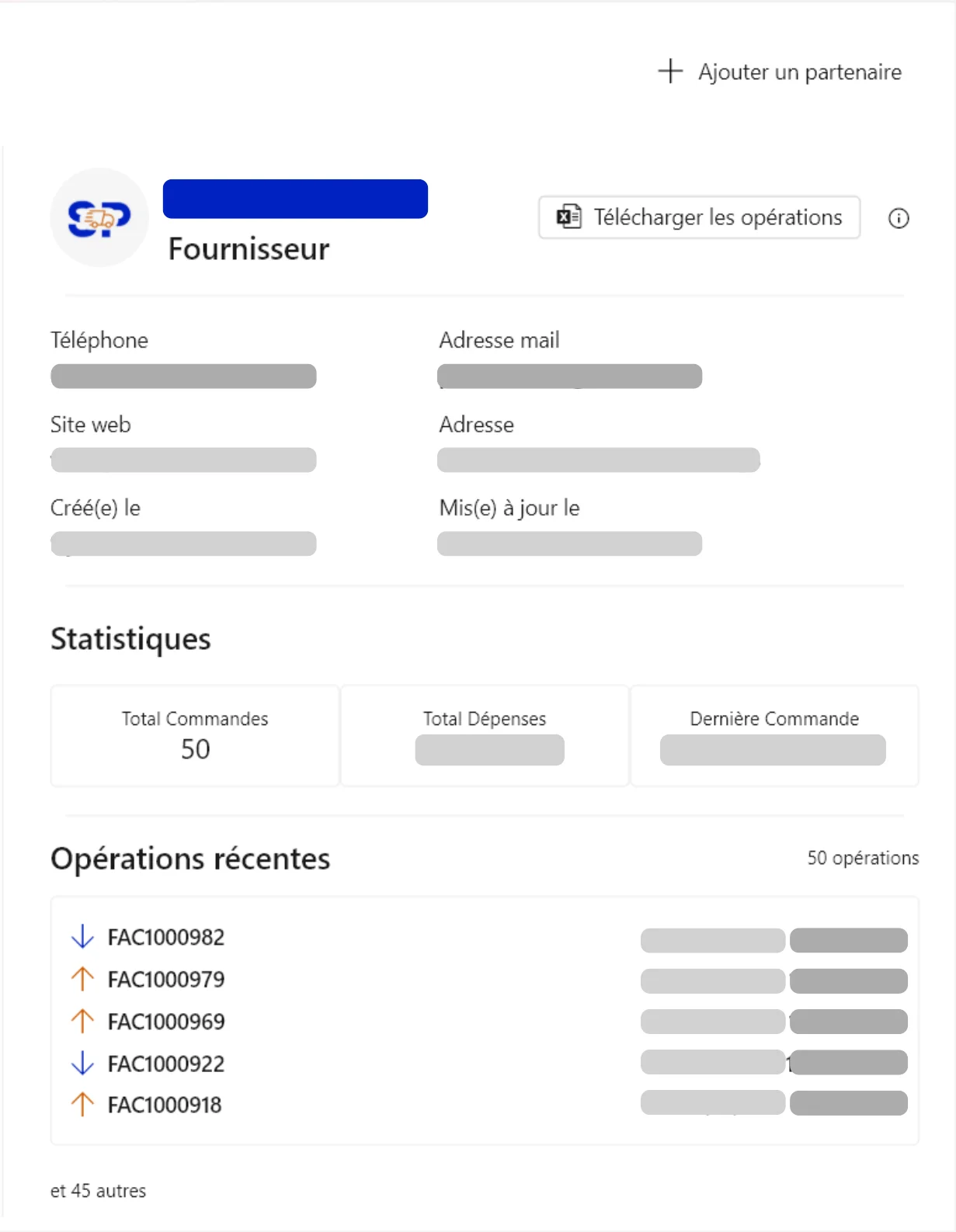Click the orange up arrow beside FAC1000918
Viewport: 956px width, 1232px height.
(82, 1105)
